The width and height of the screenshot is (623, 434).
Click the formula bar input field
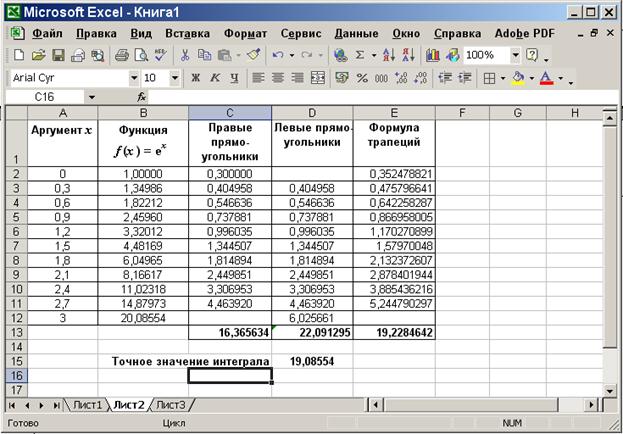point(382,97)
